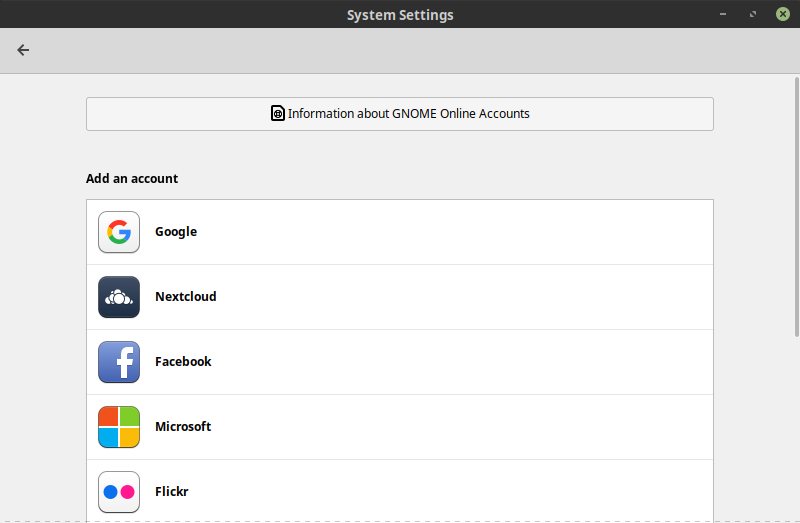This screenshot has width=800, height=523.
Task: Close the System Settings window
Action: tap(783, 14)
